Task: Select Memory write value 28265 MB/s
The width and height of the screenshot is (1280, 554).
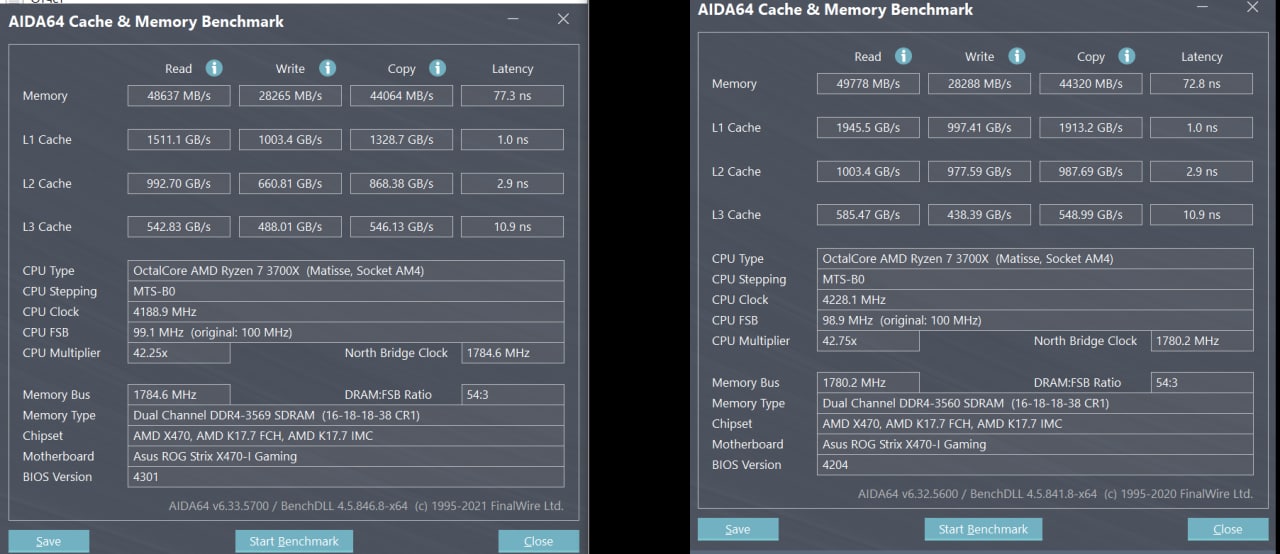Action: [290, 96]
